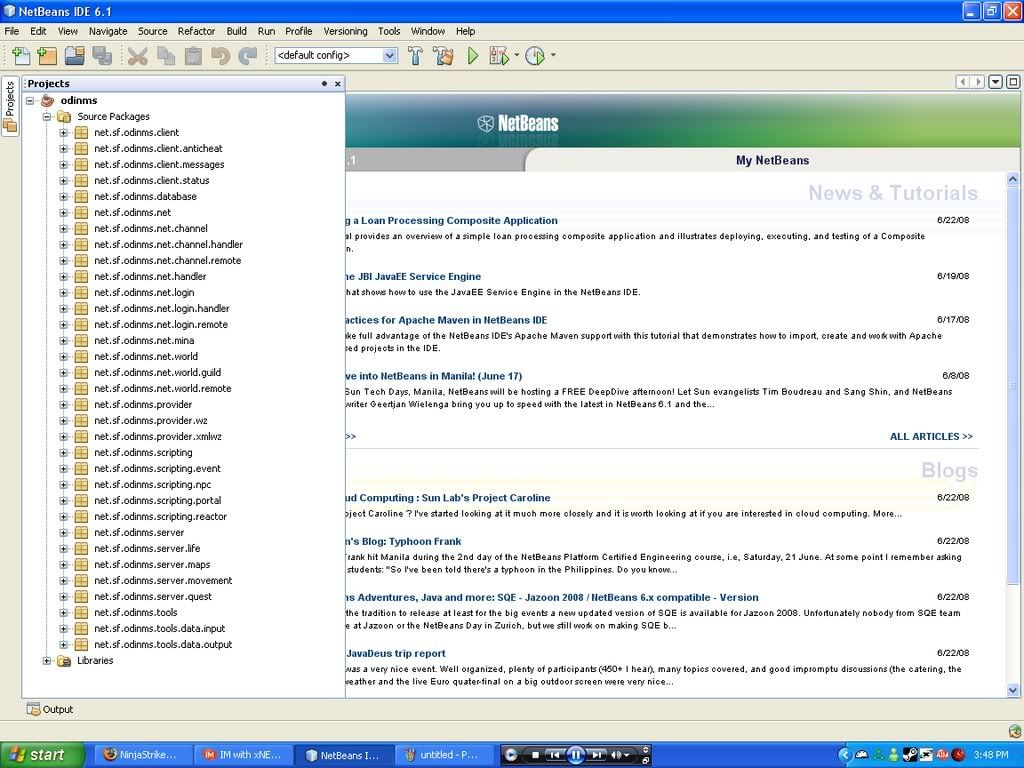Run the main project with green arrow
The height and width of the screenshot is (768, 1024).
473,56
